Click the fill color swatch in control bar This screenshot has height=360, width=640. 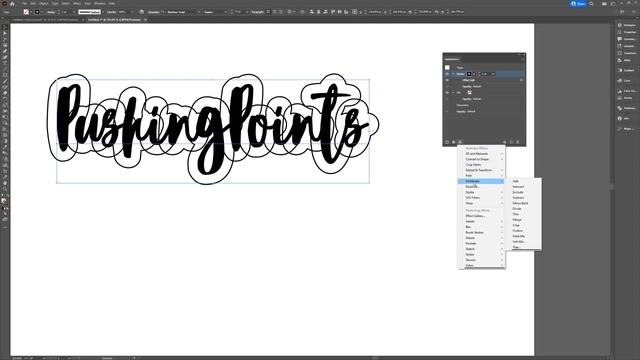point(26,12)
